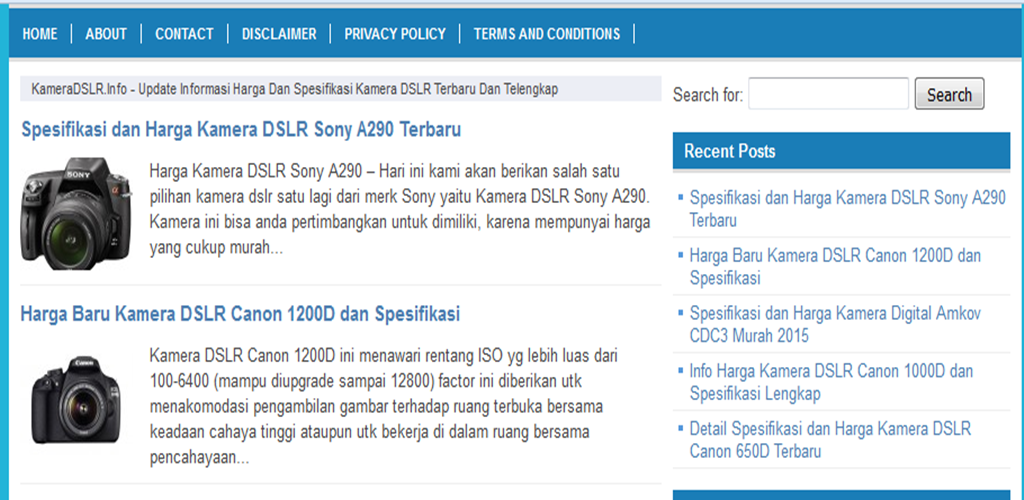This screenshot has width=1024, height=500.
Task: Click the 'Search for:' label
Action: coord(708,95)
